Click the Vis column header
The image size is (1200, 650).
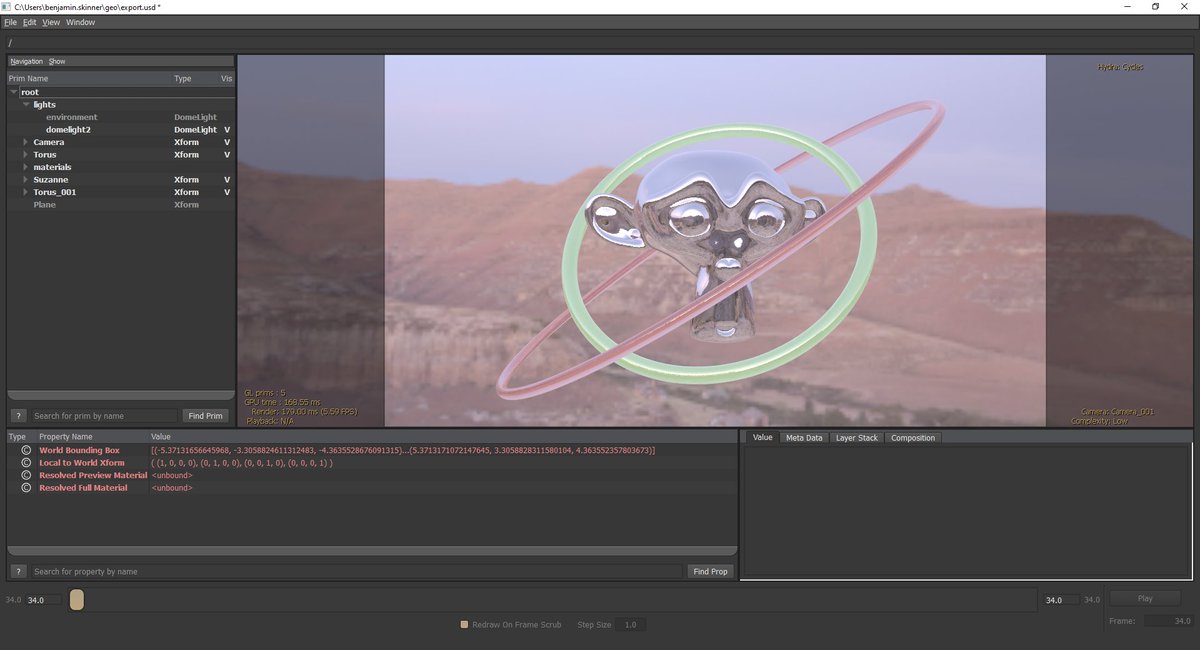(x=226, y=78)
